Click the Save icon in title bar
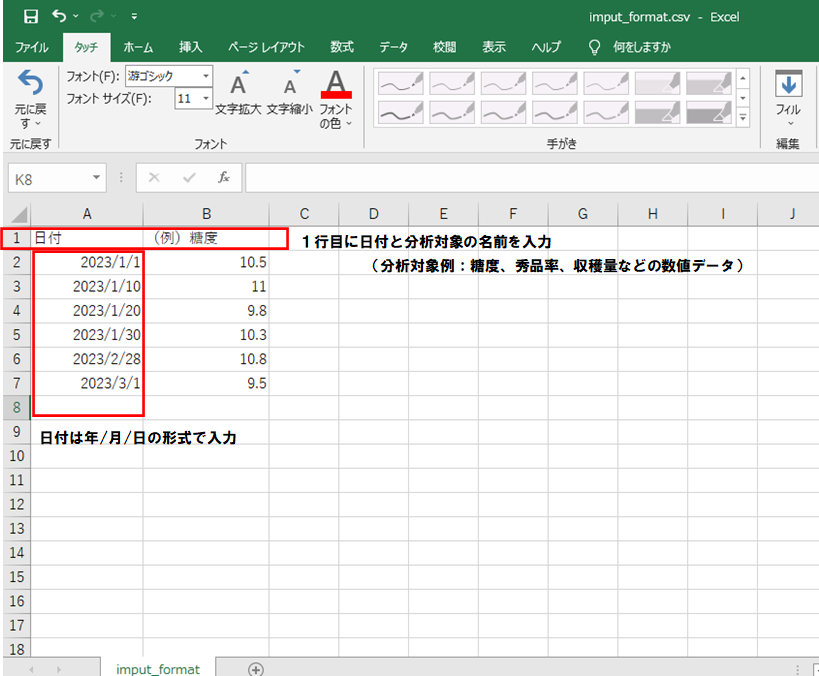The image size is (819, 676). tap(31, 16)
